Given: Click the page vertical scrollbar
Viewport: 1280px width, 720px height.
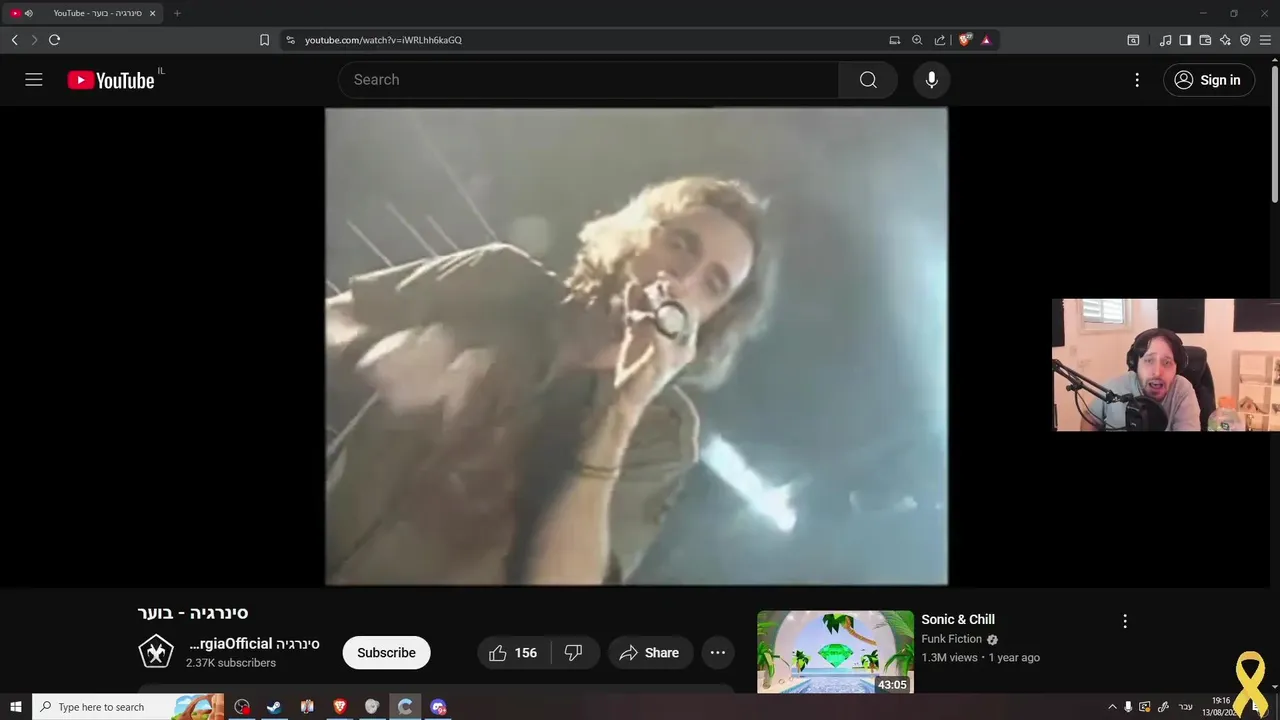Looking at the screenshot, I should coord(1274,132).
